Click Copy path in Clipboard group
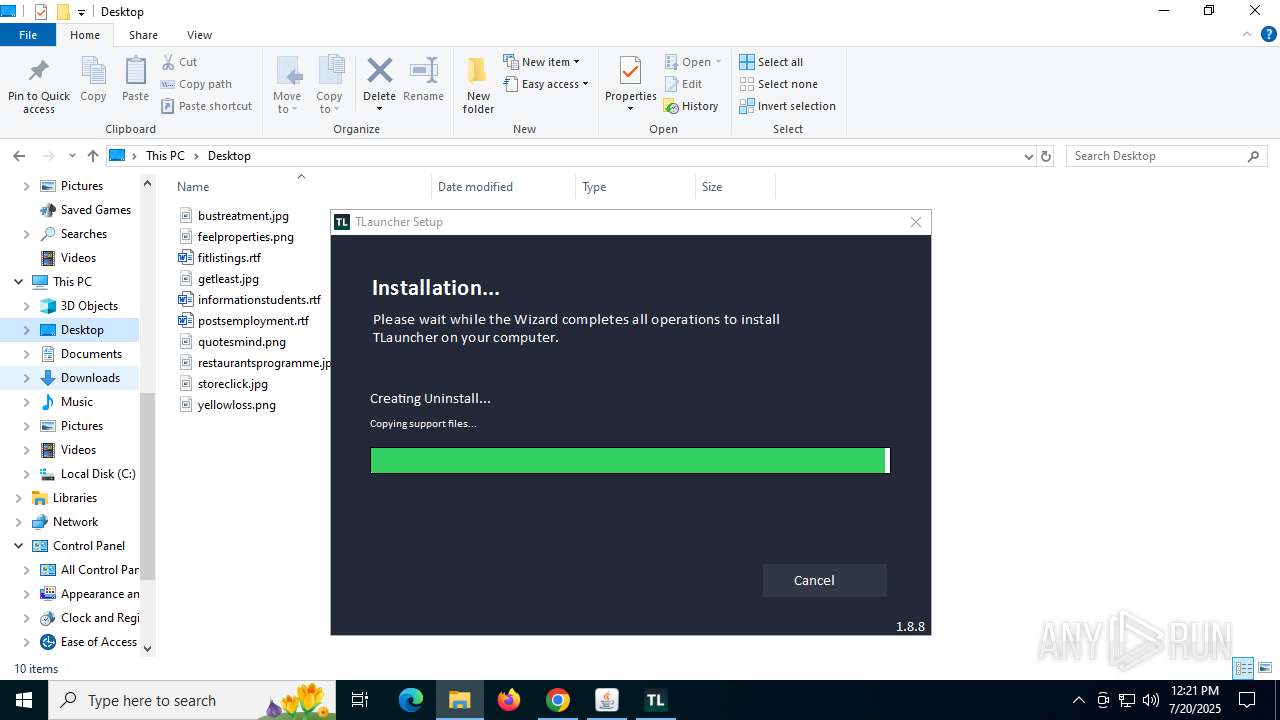 point(196,84)
